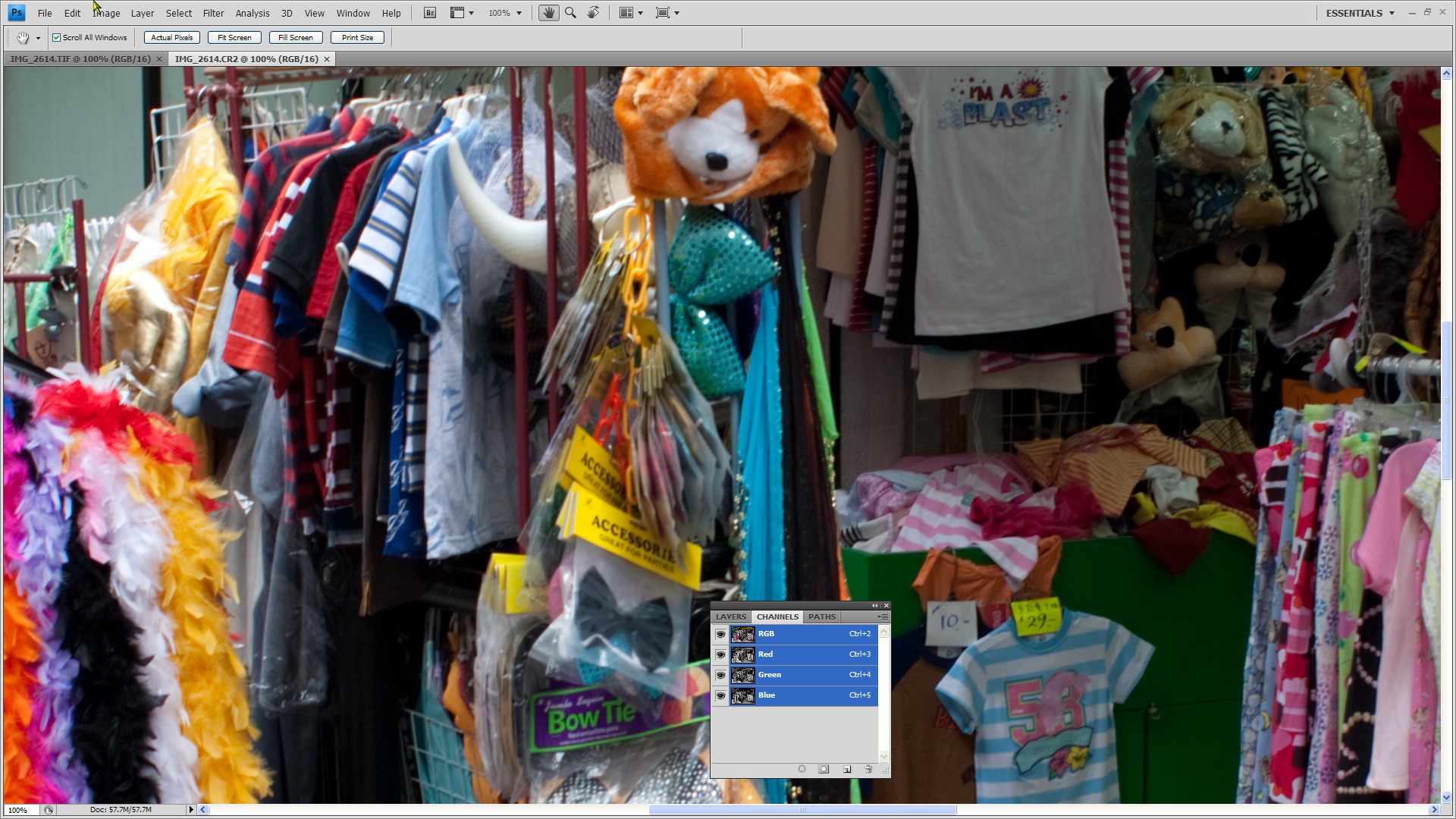Image resolution: width=1456 pixels, height=819 pixels.
Task: Click the Actual Pixels button
Action: click(171, 38)
